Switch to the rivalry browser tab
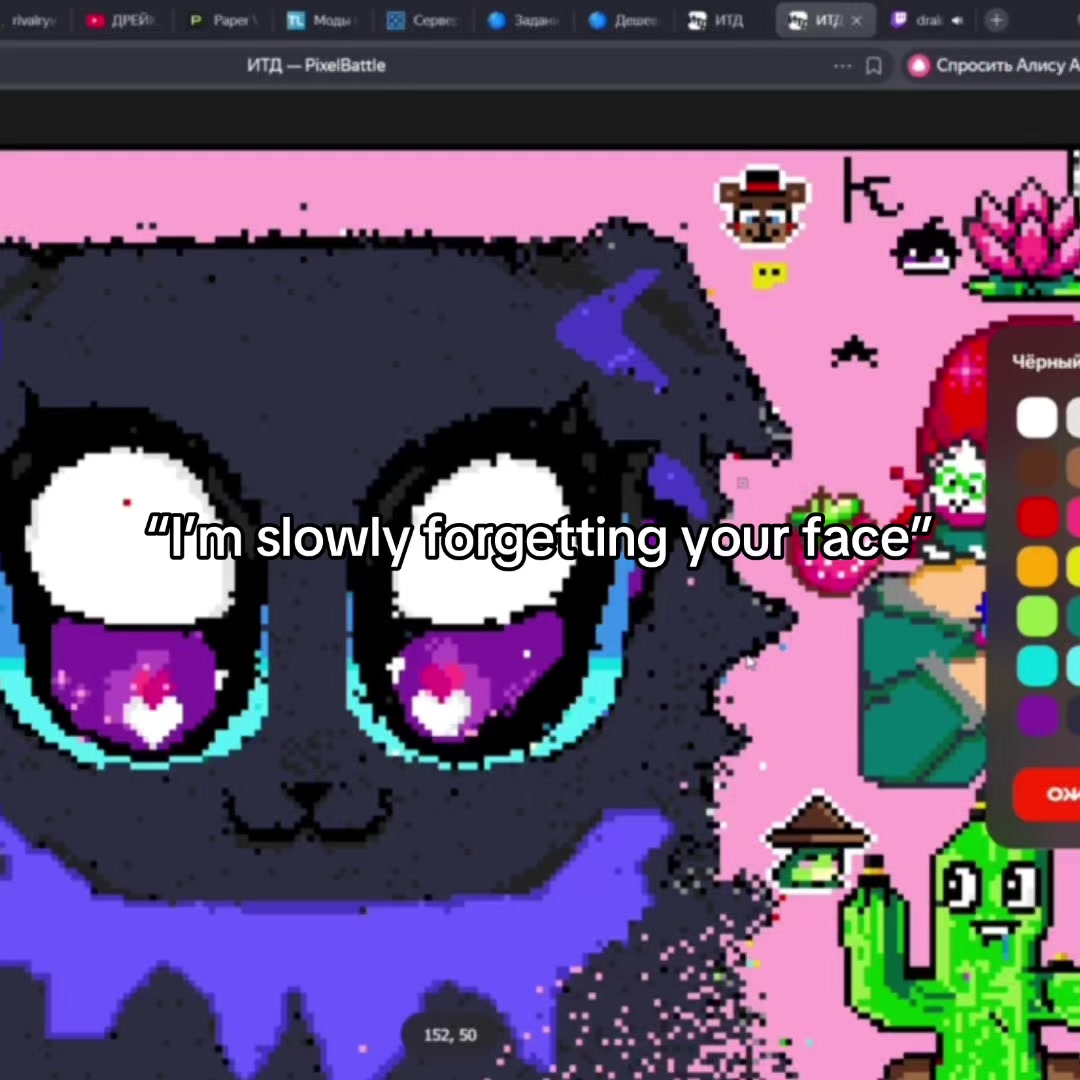1080x1080 pixels. [31, 21]
